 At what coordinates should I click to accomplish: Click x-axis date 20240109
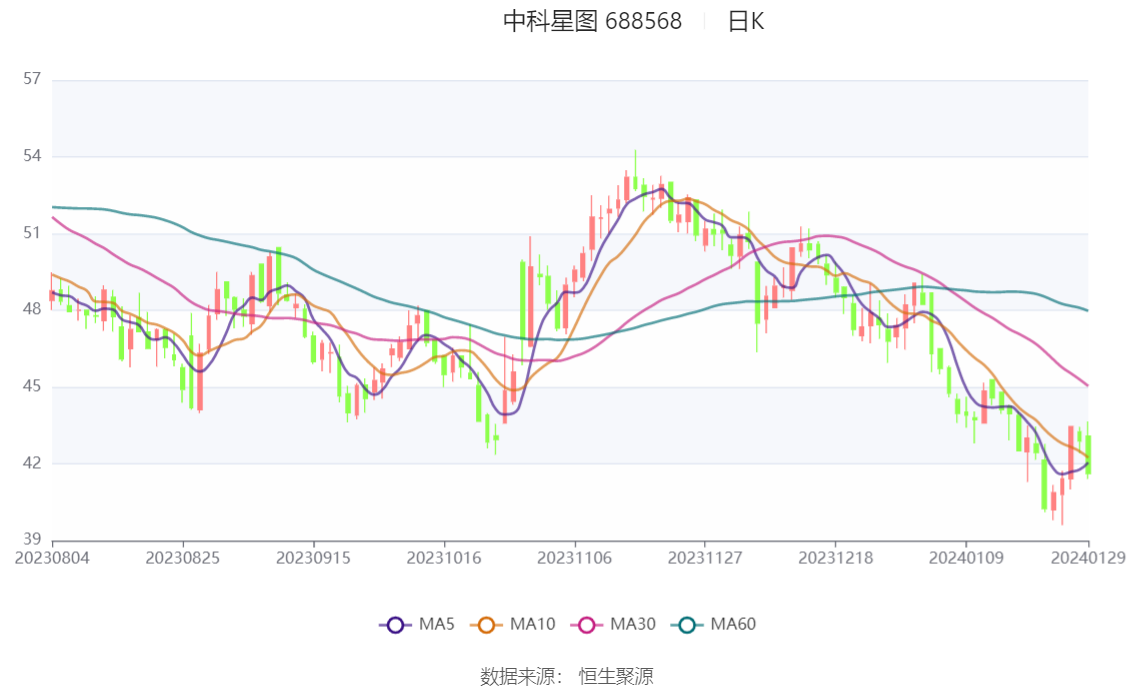[966, 558]
